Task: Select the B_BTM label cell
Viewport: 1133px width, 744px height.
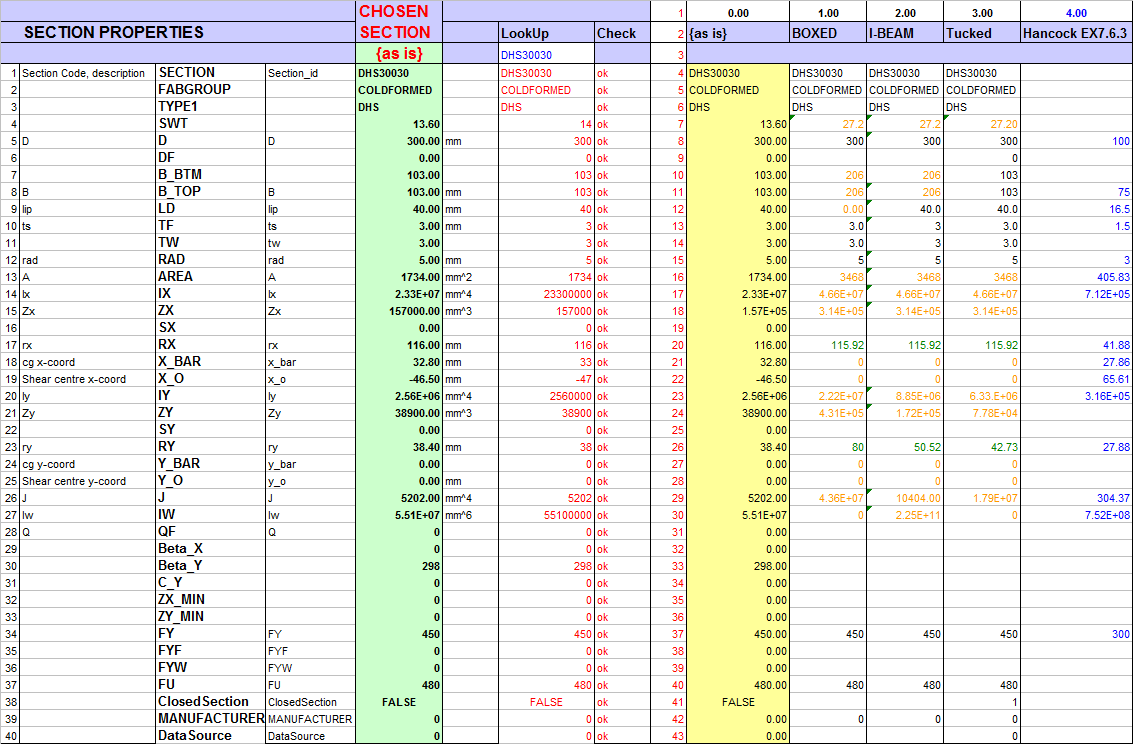Action: pos(211,175)
